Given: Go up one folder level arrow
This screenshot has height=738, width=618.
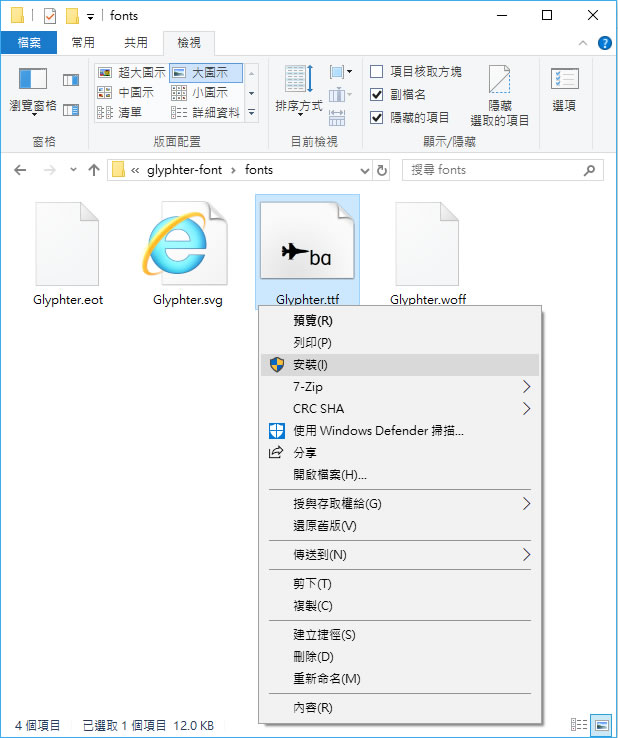Looking at the screenshot, I should 94,170.
